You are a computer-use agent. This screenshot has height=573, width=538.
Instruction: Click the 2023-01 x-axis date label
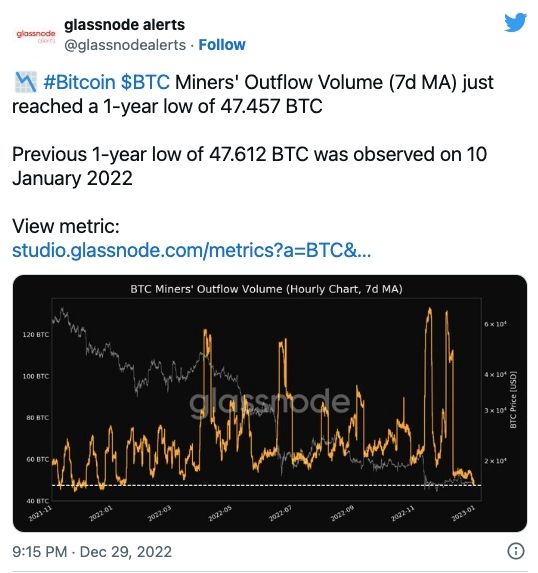(463, 514)
